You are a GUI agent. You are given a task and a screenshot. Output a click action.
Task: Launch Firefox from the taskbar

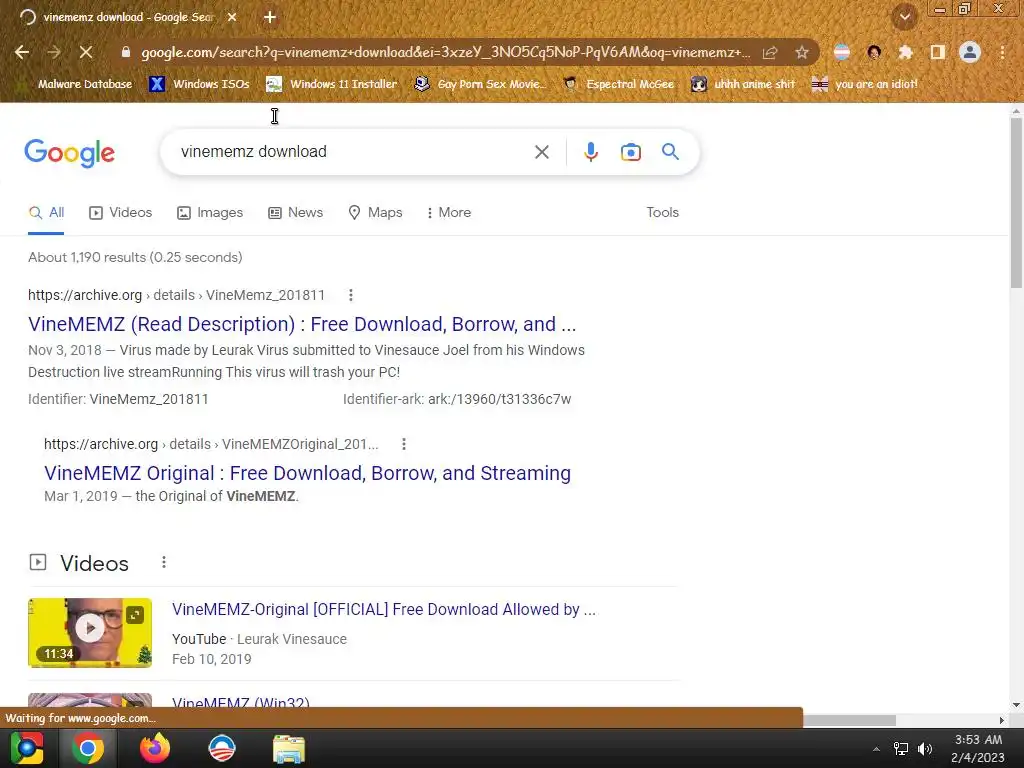click(x=155, y=748)
